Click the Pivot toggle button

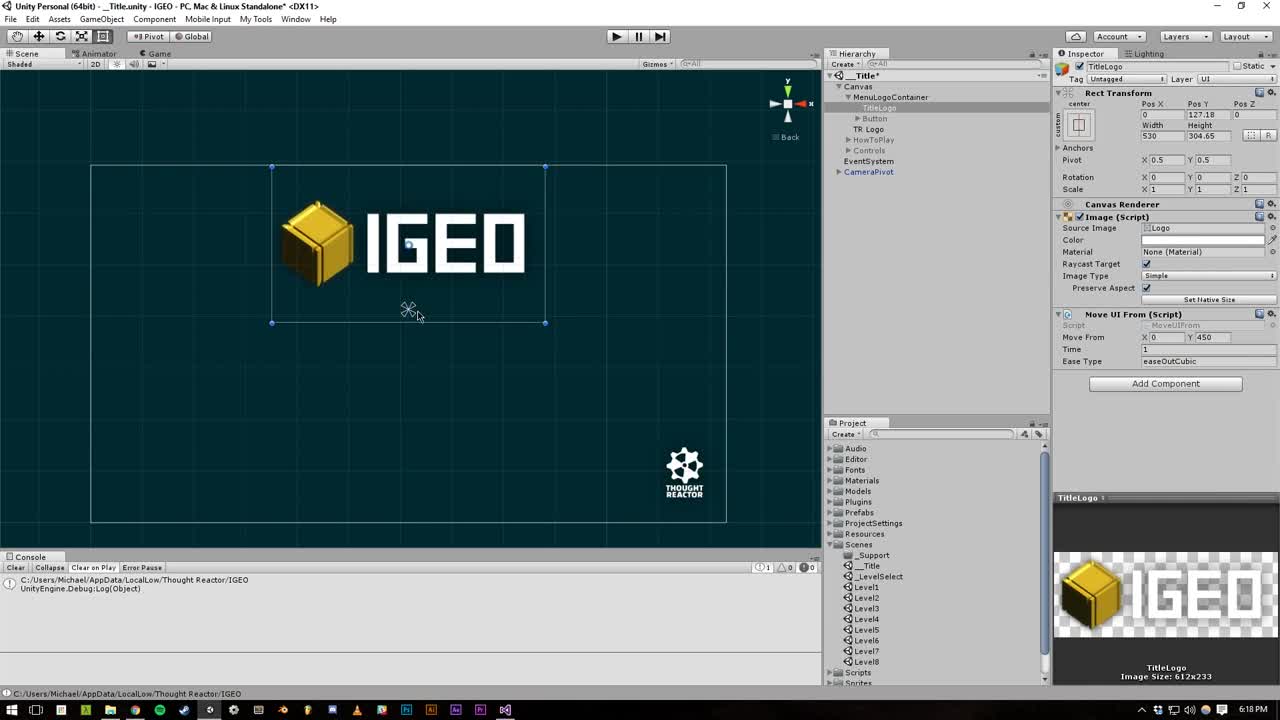coord(148,36)
